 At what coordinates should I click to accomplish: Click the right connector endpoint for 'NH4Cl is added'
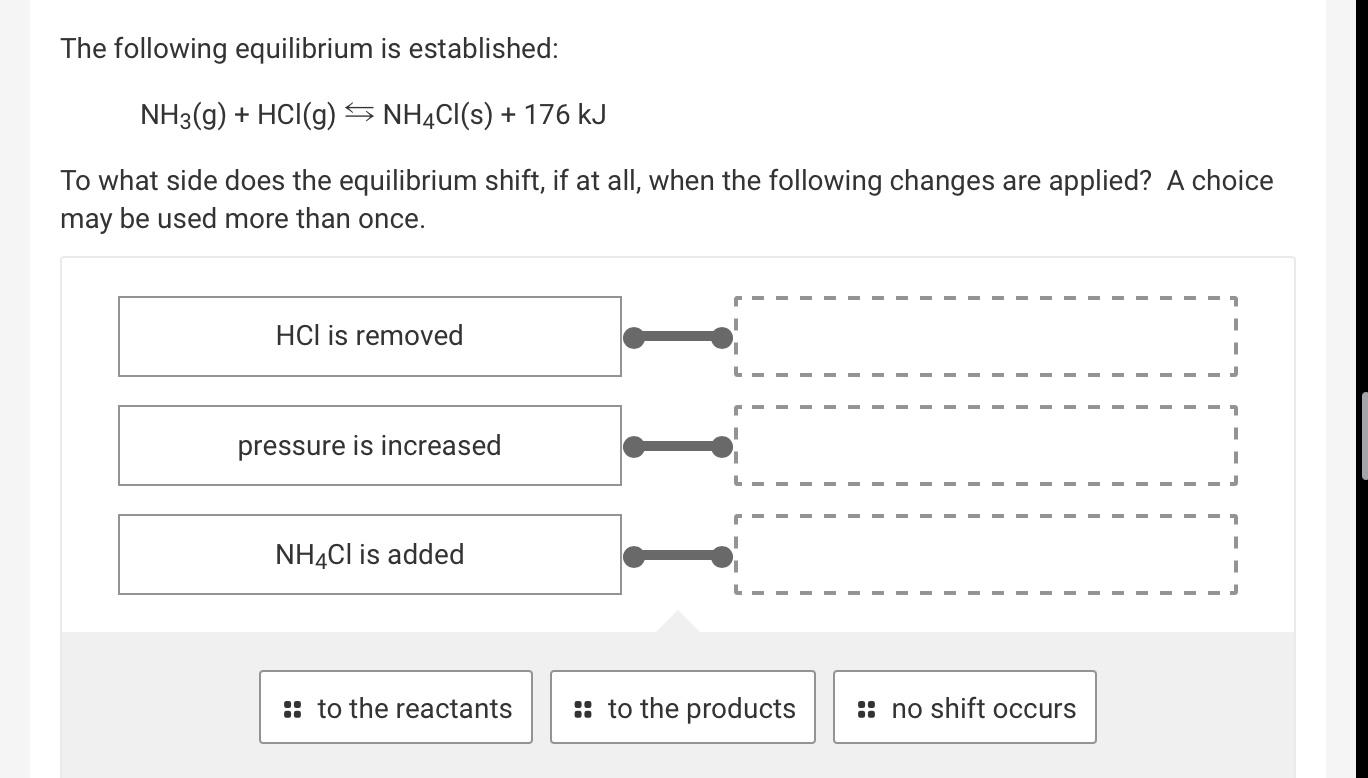pyautogui.click(x=722, y=556)
